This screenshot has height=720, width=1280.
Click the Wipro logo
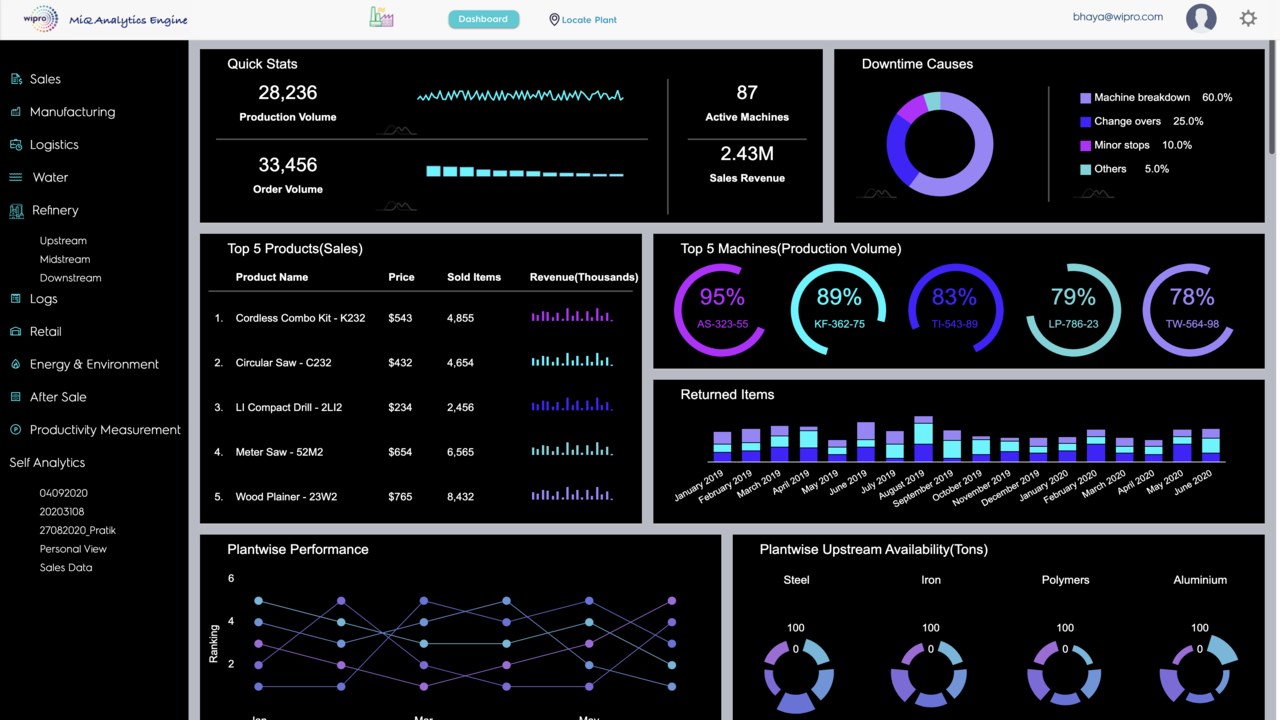point(41,19)
